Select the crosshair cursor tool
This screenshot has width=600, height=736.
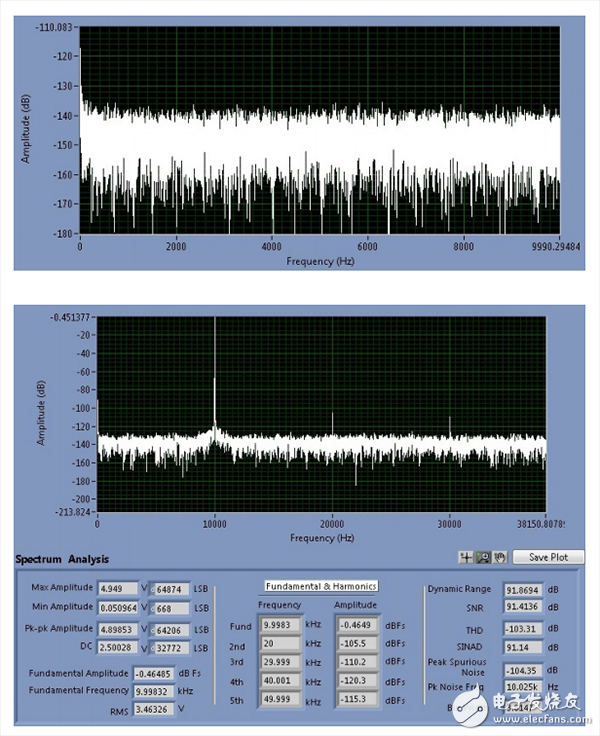click(x=465, y=557)
